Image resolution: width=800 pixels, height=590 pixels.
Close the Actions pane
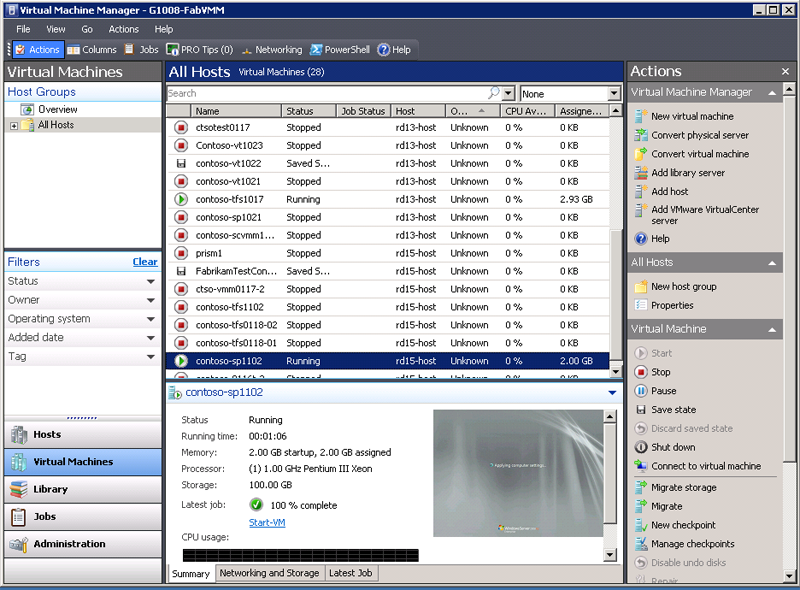(785, 71)
